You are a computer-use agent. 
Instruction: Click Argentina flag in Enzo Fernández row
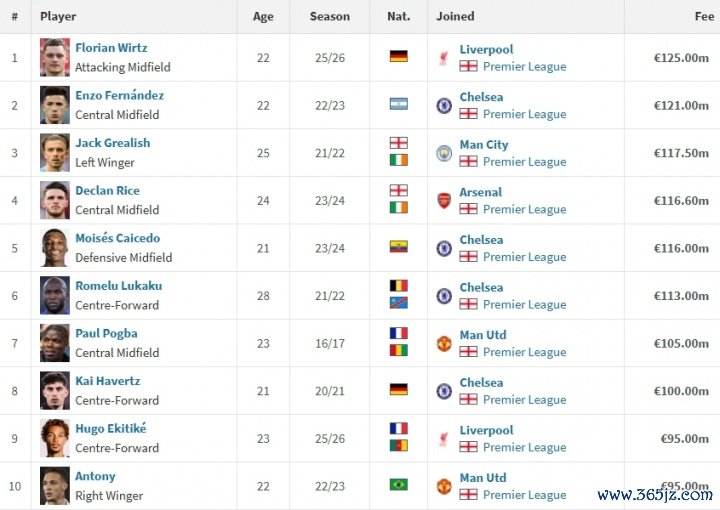click(x=398, y=104)
